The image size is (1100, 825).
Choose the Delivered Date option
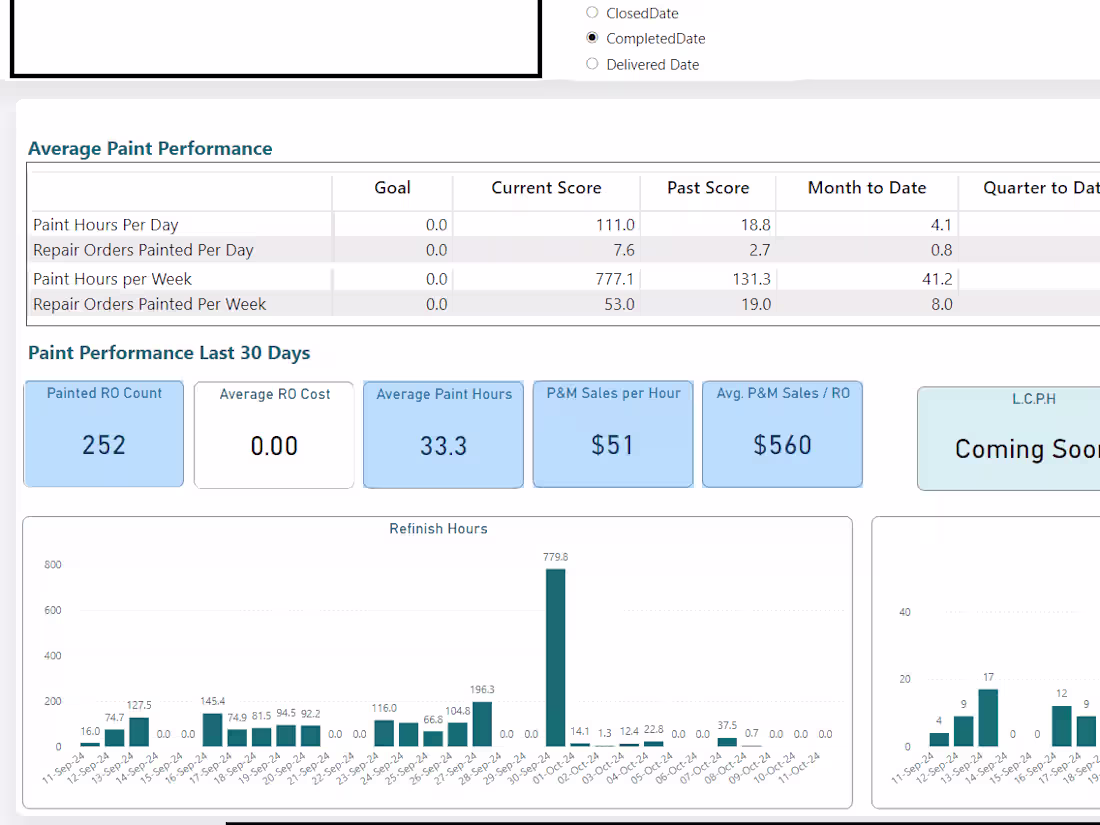point(591,63)
